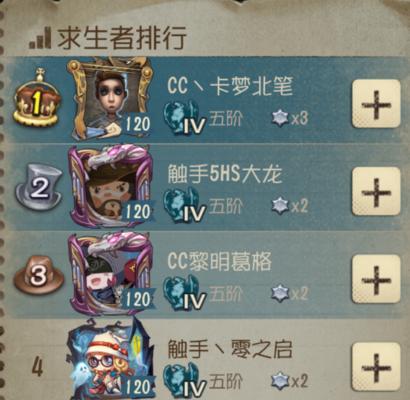
Task: Add player 触手、零之启 with plus button
Action: click(376, 367)
